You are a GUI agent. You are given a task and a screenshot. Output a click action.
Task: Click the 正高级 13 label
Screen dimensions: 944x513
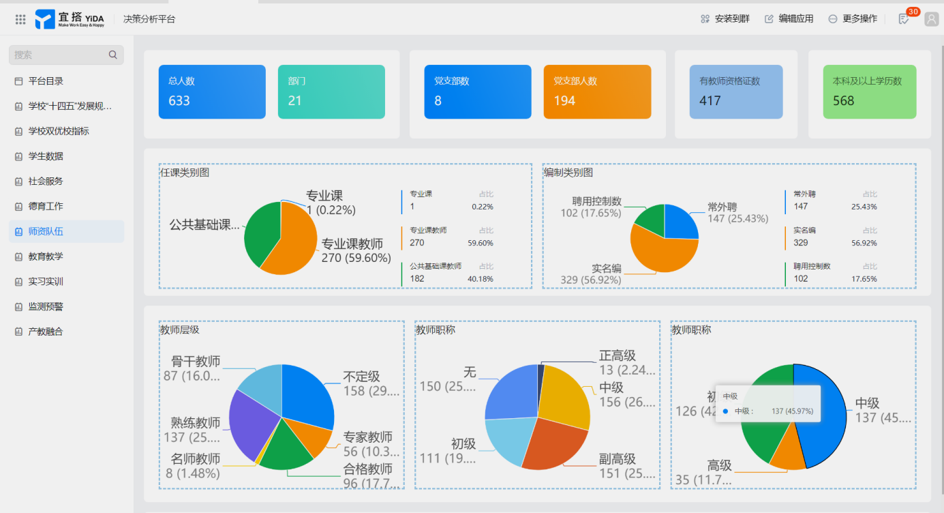(627, 362)
